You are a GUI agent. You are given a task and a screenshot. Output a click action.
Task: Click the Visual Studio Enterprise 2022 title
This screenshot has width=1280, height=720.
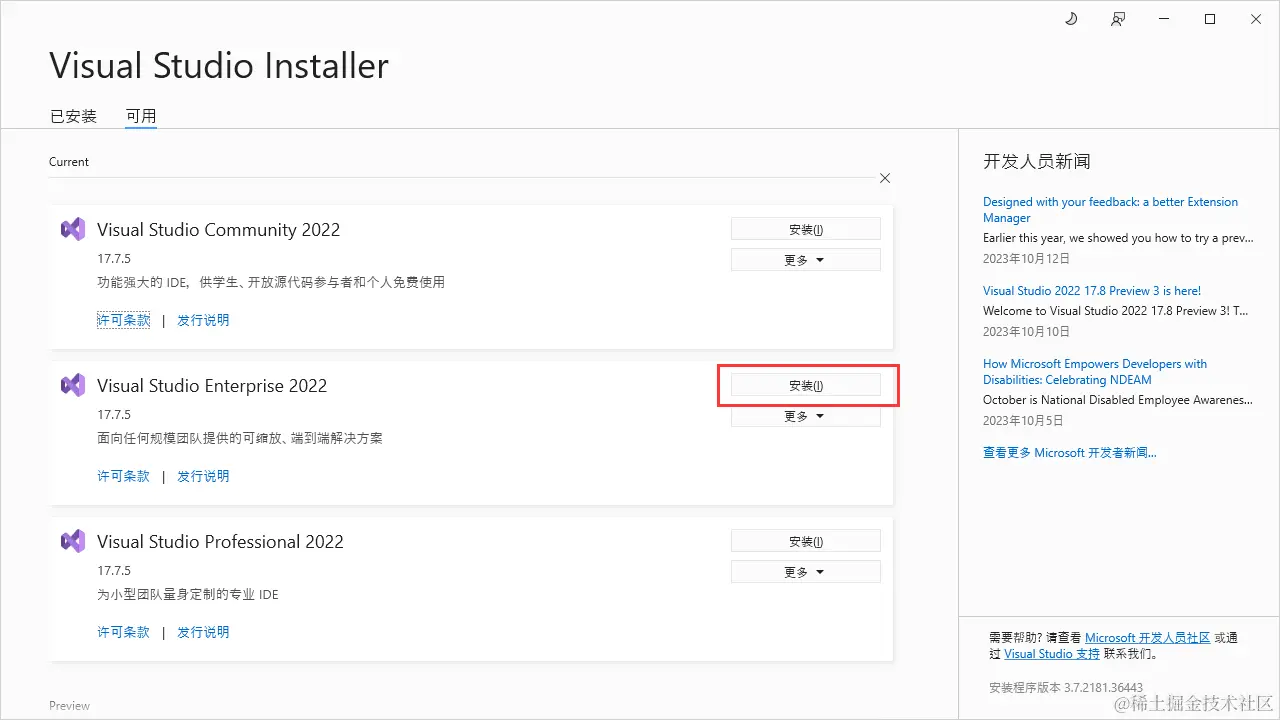(212, 386)
